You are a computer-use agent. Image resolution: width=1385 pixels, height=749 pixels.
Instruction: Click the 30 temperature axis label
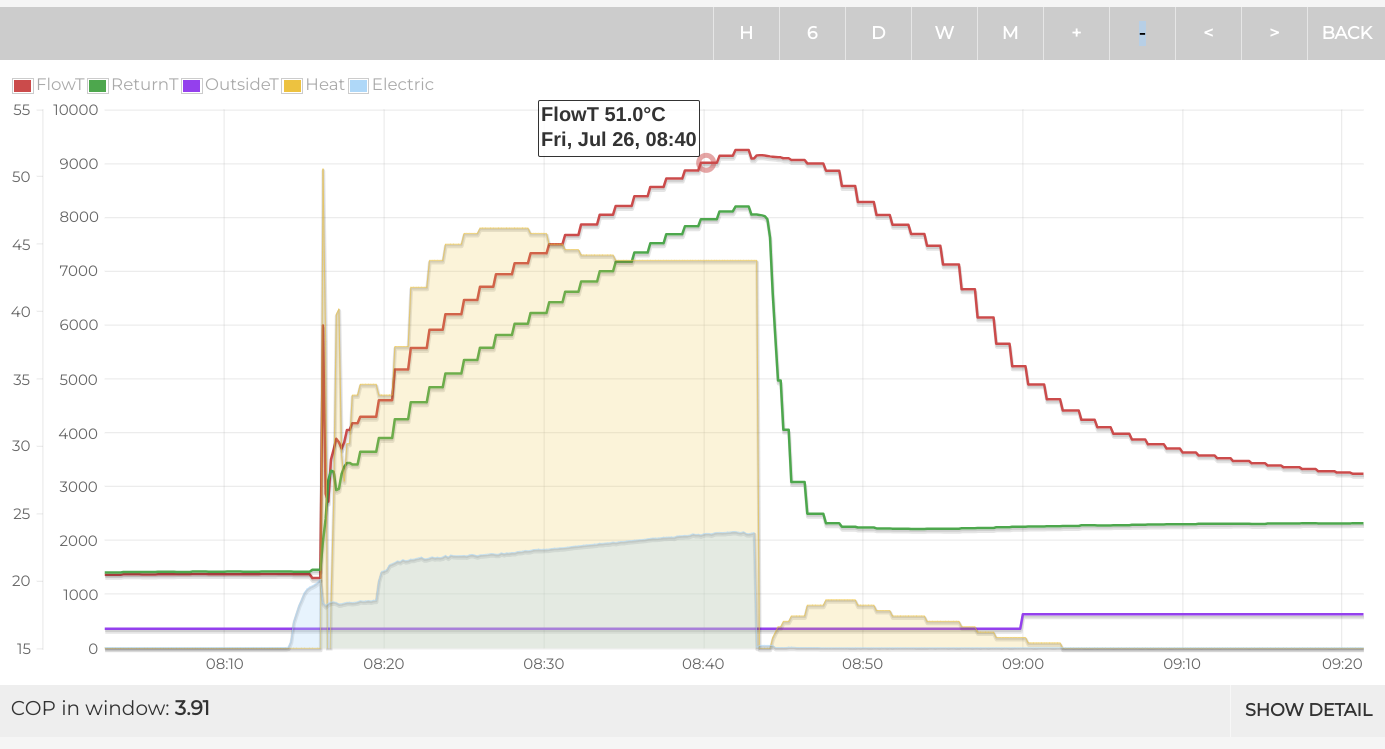[x=21, y=447]
